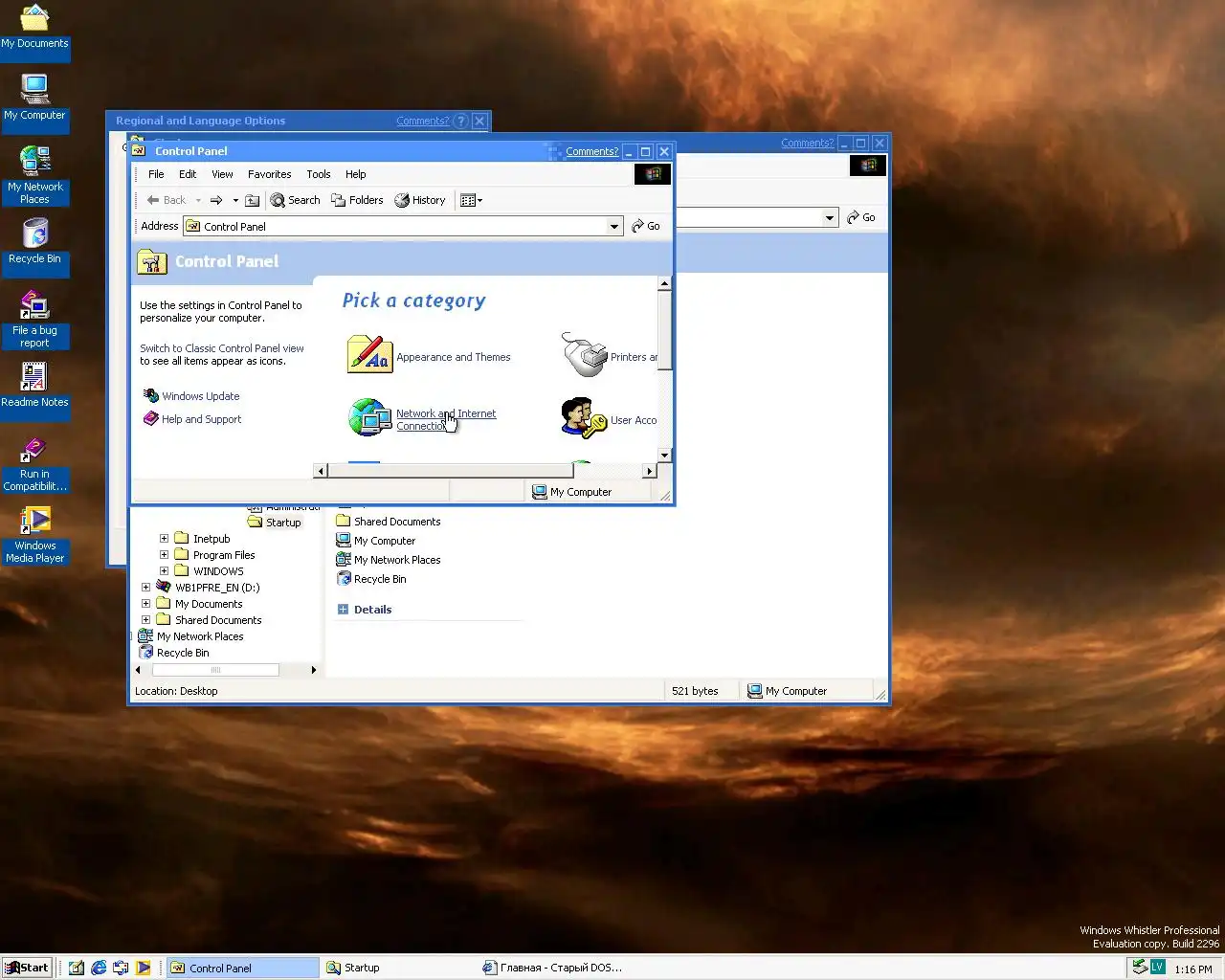Click Printers category icon
The height and width of the screenshot is (980, 1225).
(x=584, y=355)
